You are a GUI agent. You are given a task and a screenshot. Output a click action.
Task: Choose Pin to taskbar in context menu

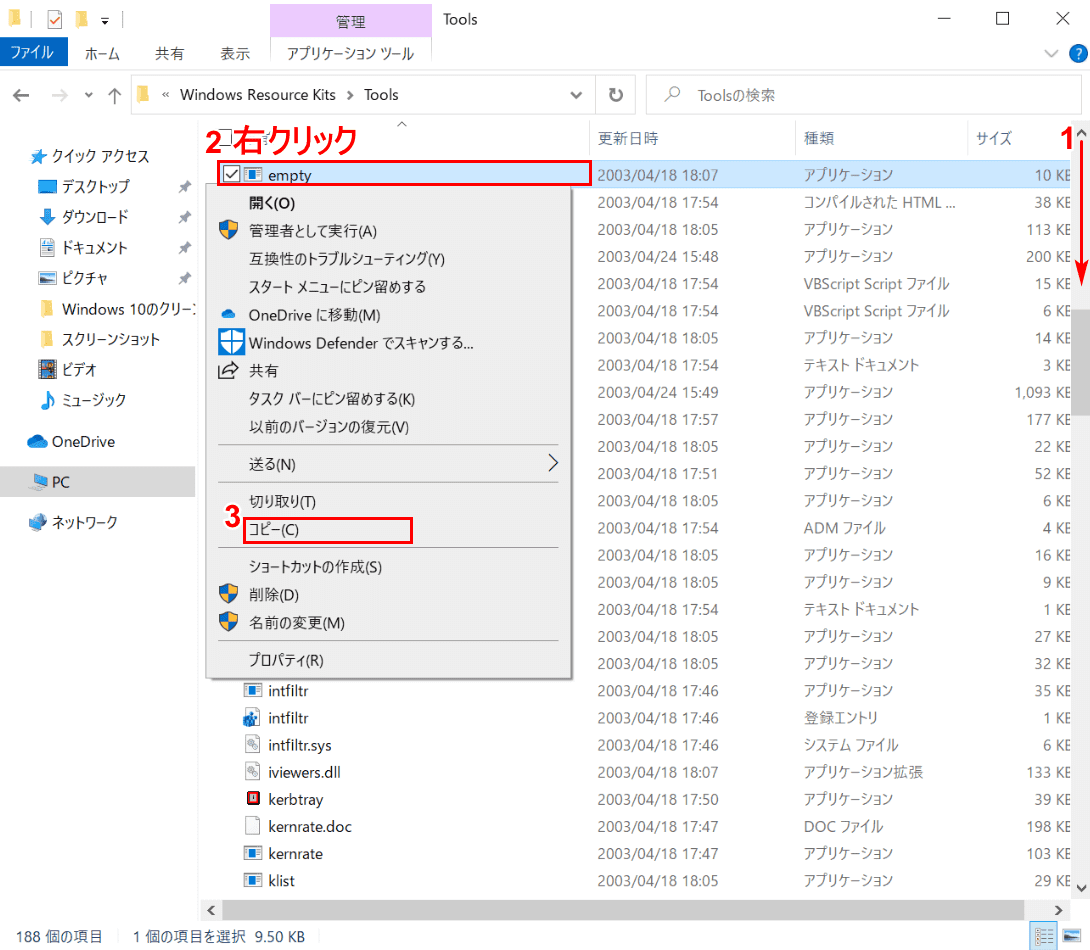389,398
